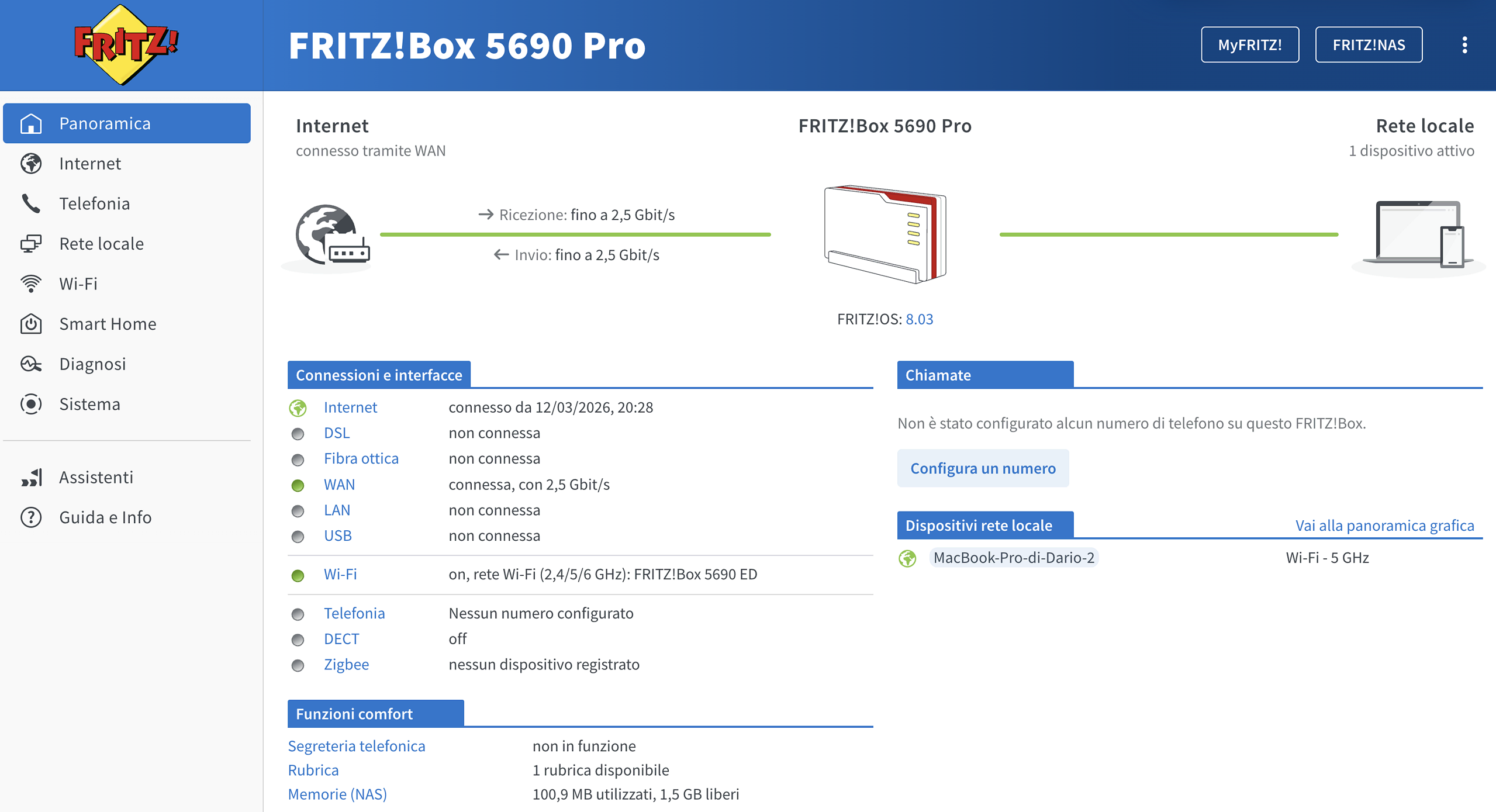Open the DECT link
The width and height of the screenshot is (1496, 812).
coord(341,638)
